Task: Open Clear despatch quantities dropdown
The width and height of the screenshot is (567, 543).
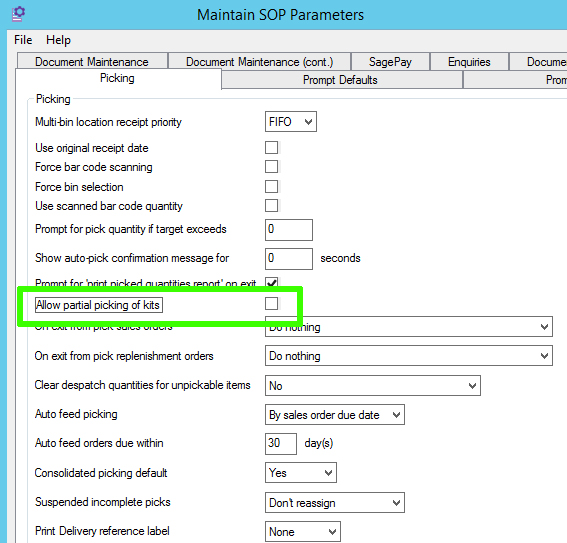Action: click(372, 385)
